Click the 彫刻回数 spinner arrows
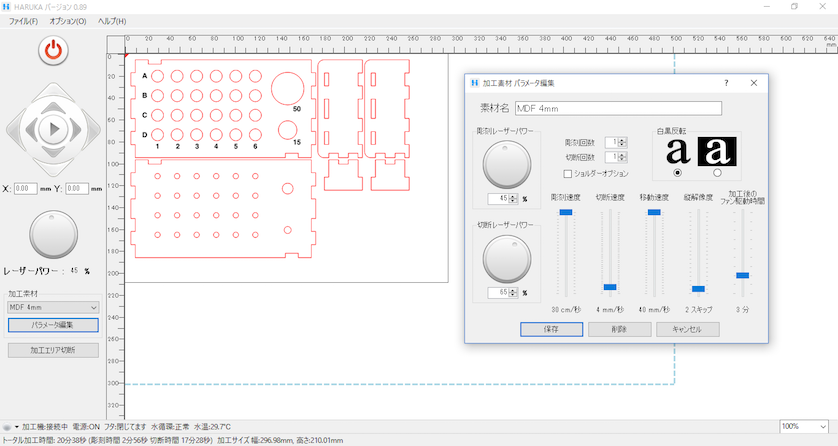The width and height of the screenshot is (838, 446). point(624,143)
